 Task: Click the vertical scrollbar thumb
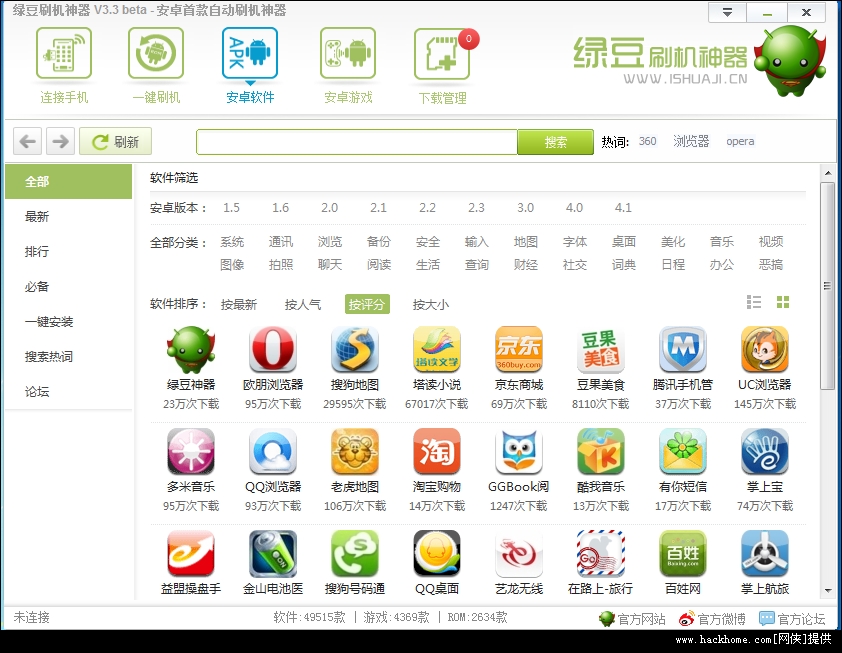point(828,286)
